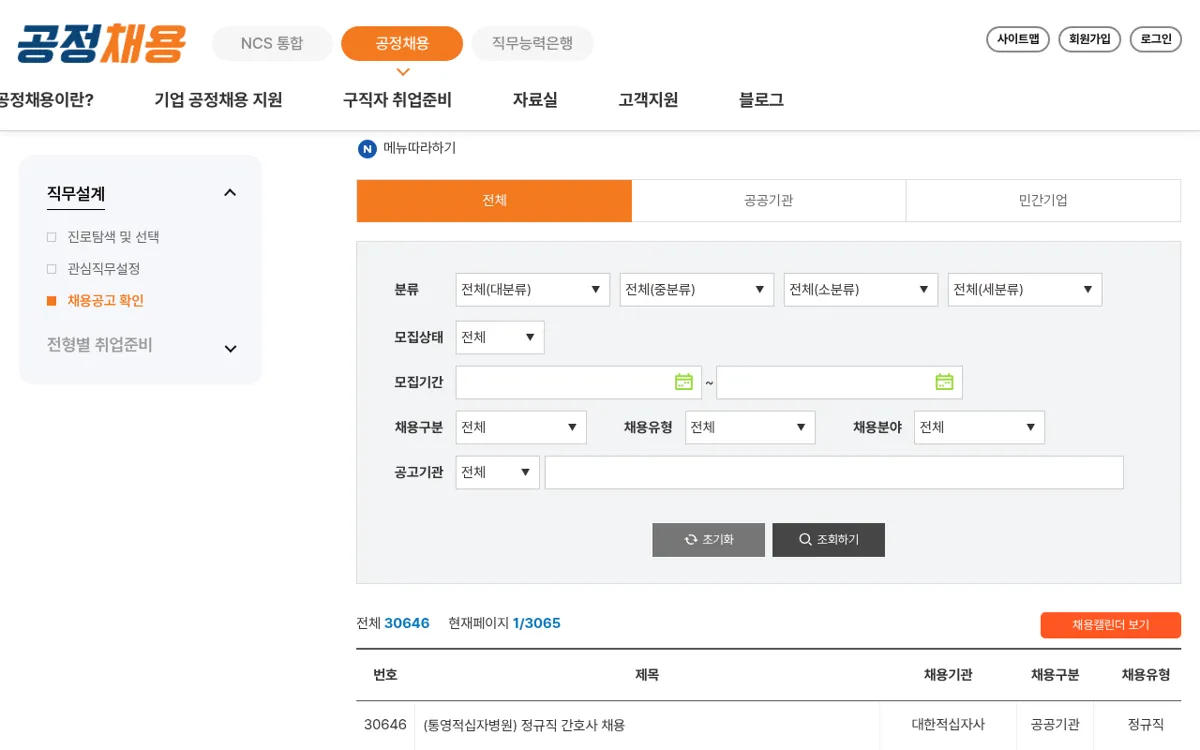Click the 공고기관 name text field

834,472
